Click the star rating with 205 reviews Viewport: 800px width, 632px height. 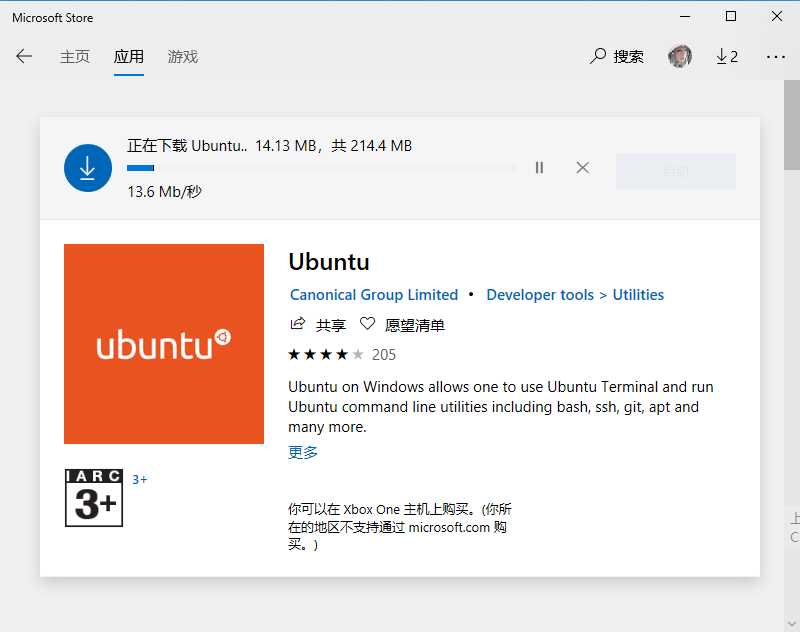[342, 355]
